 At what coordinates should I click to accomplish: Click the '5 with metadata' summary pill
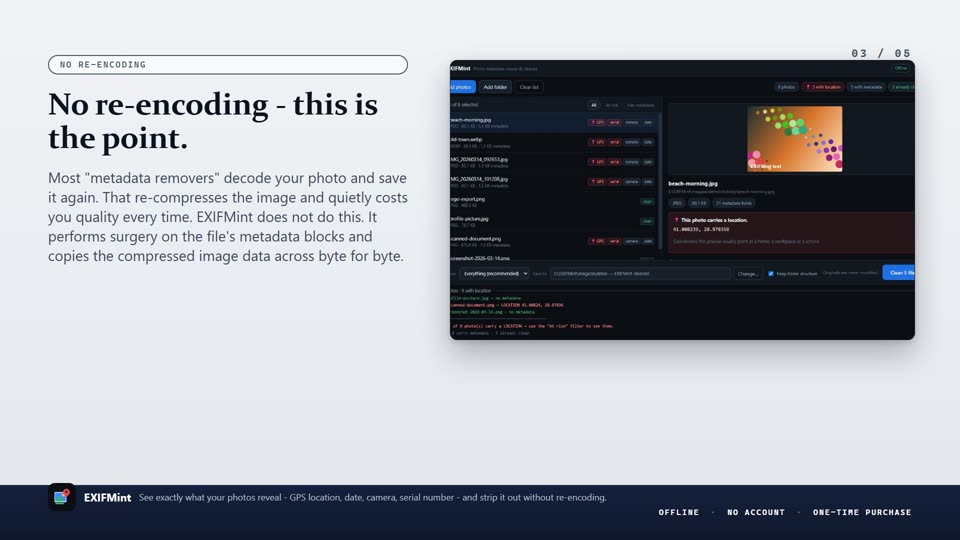click(x=866, y=87)
